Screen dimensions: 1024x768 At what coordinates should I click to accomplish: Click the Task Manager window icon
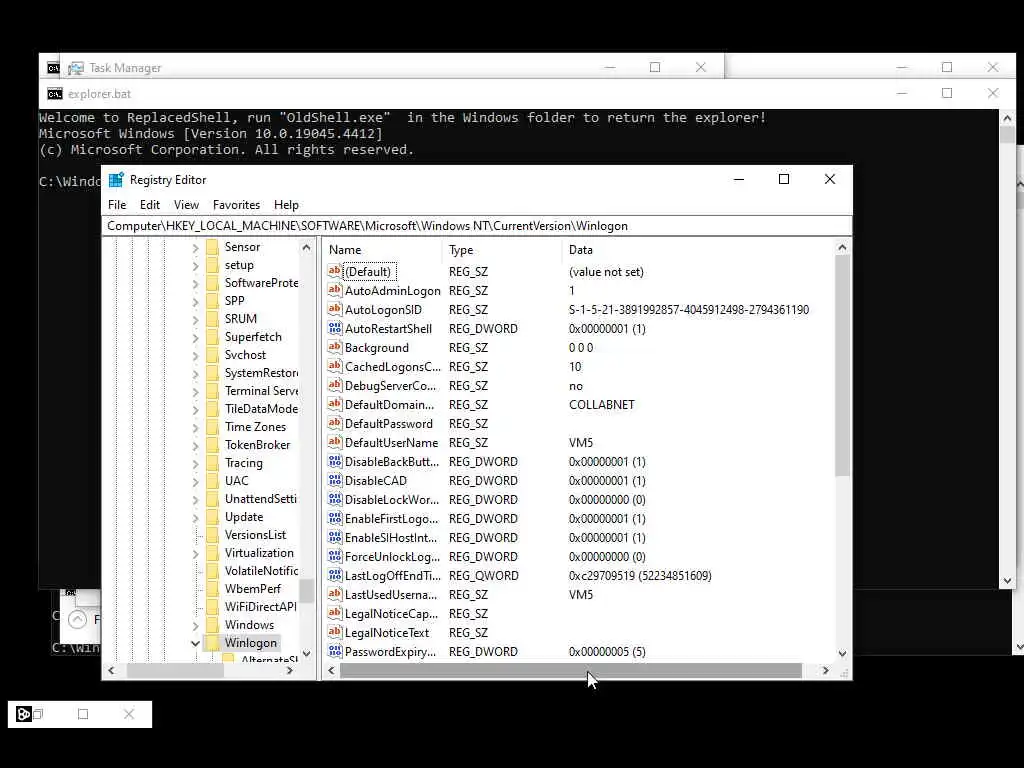pyautogui.click(x=76, y=68)
